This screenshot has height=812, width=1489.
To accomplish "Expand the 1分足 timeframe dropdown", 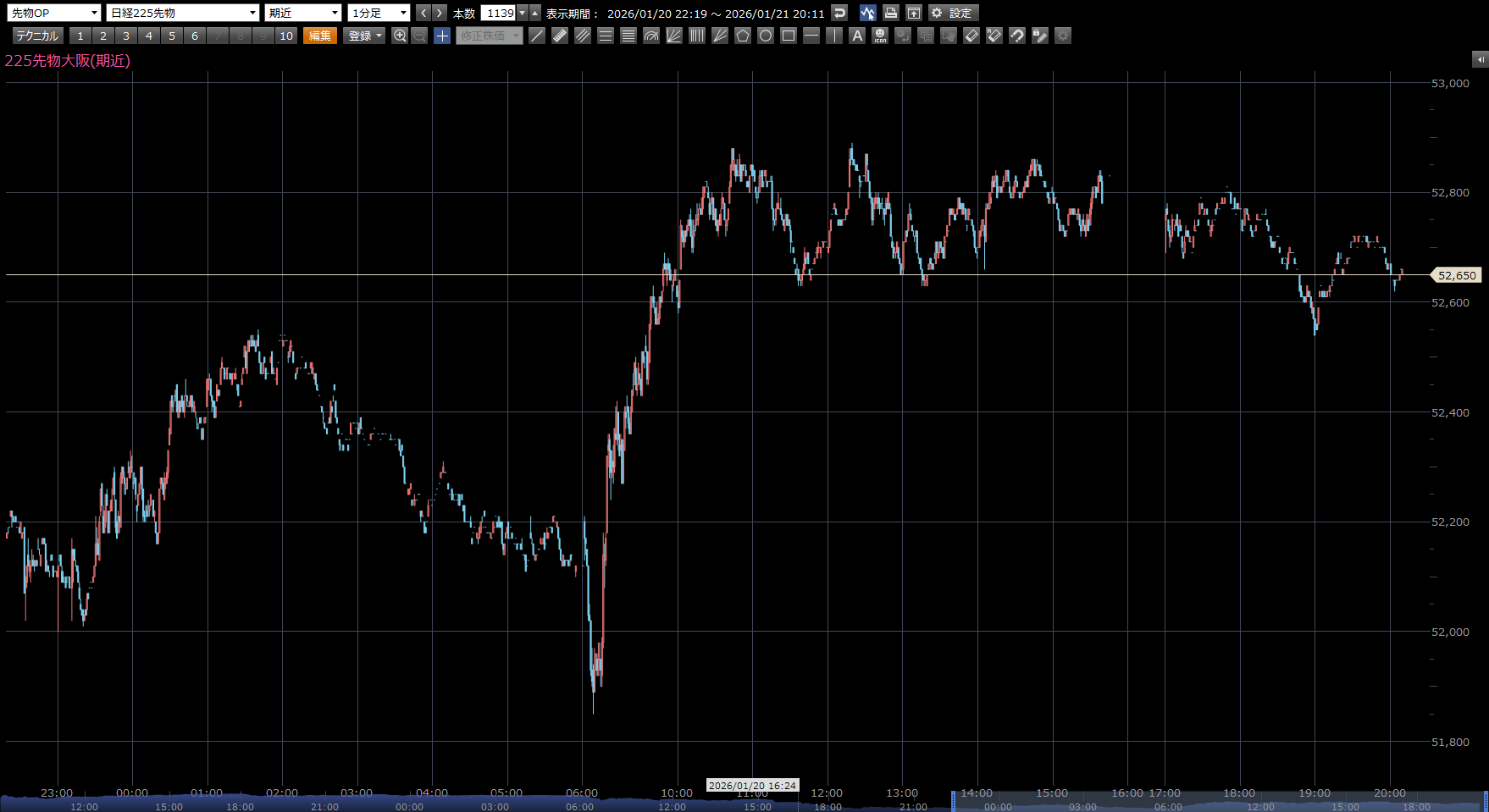I will [x=379, y=13].
